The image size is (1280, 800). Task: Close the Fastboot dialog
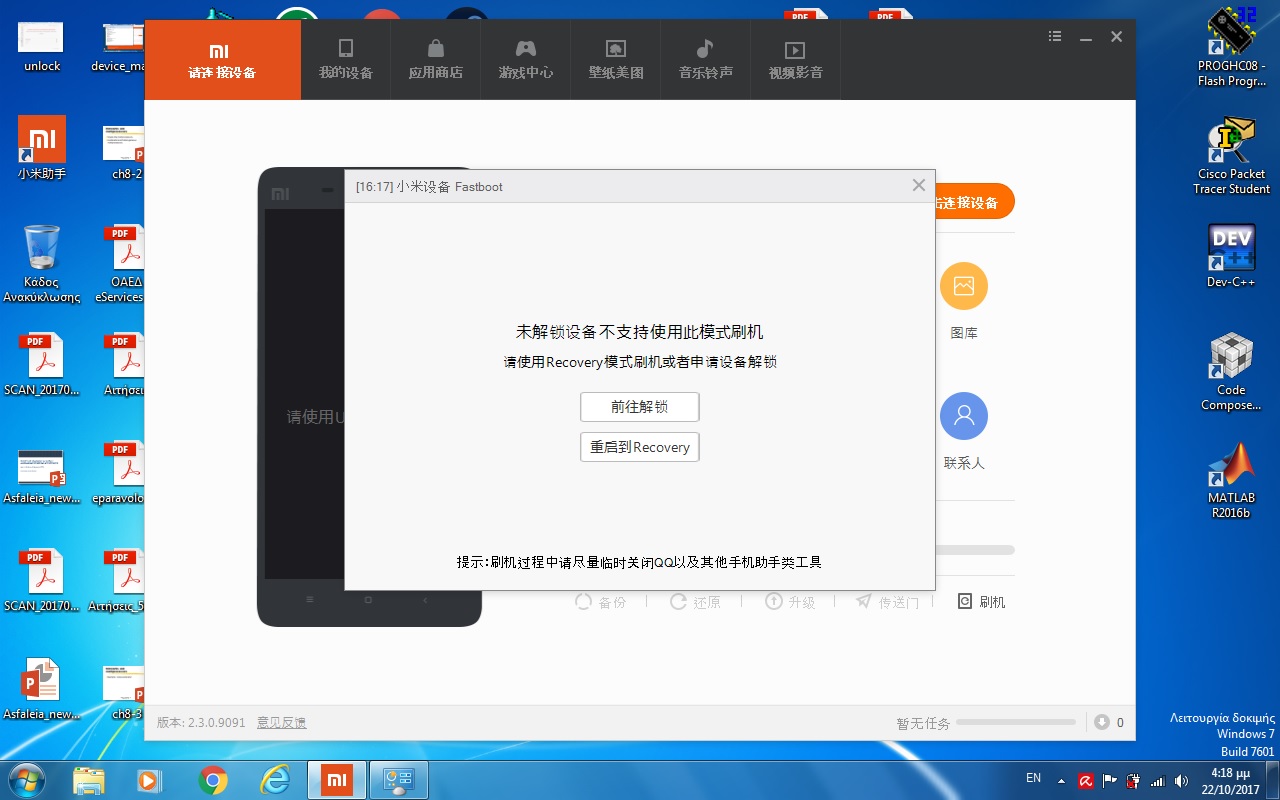click(x=918, y=185)
